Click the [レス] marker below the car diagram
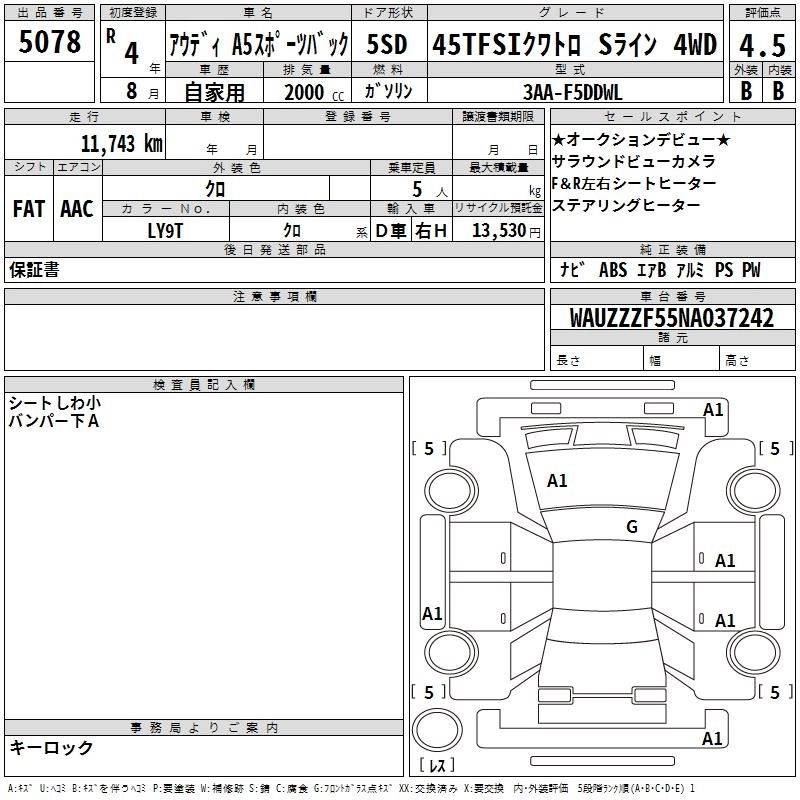800x800 pixels. [x=438, y=767]
